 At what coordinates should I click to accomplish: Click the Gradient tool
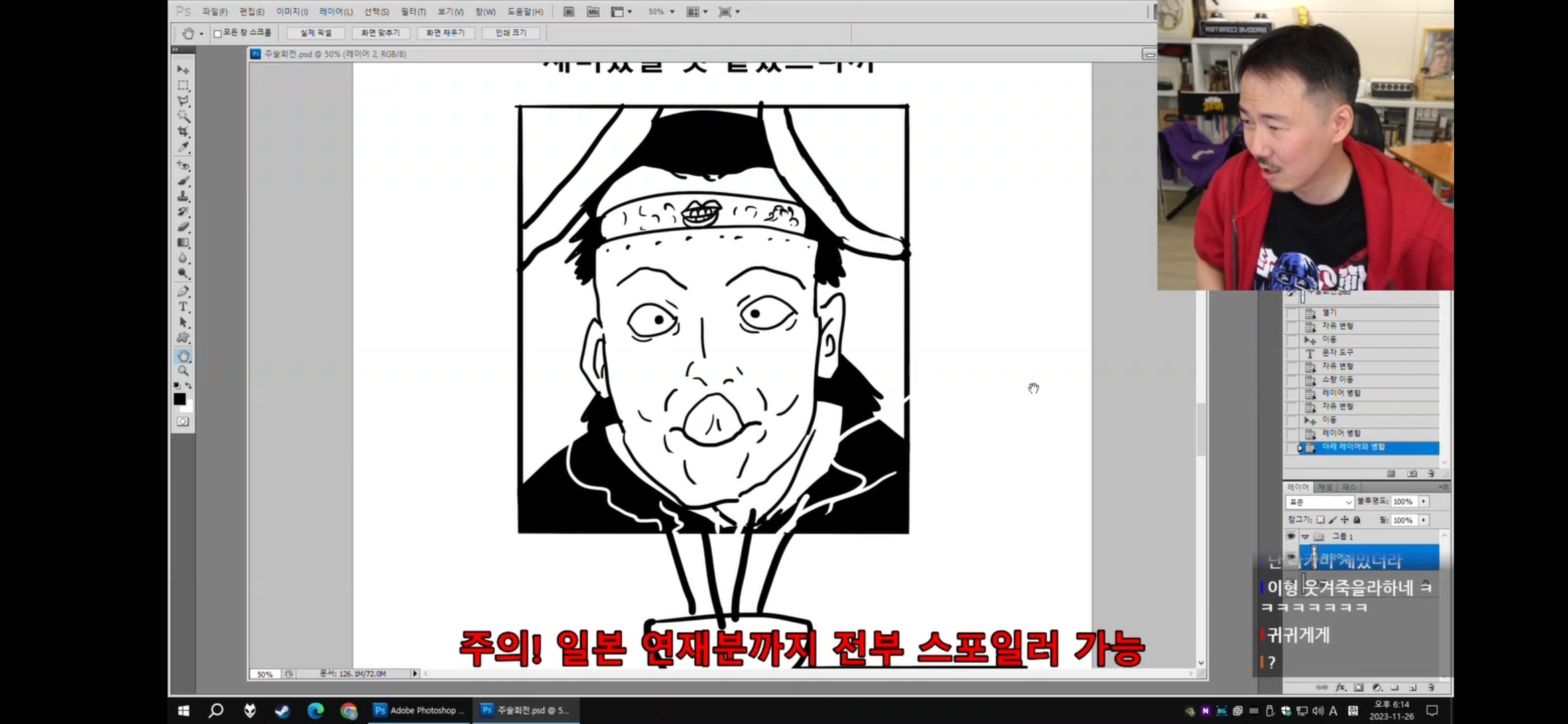pyautogui.click(x=183, y=243)
